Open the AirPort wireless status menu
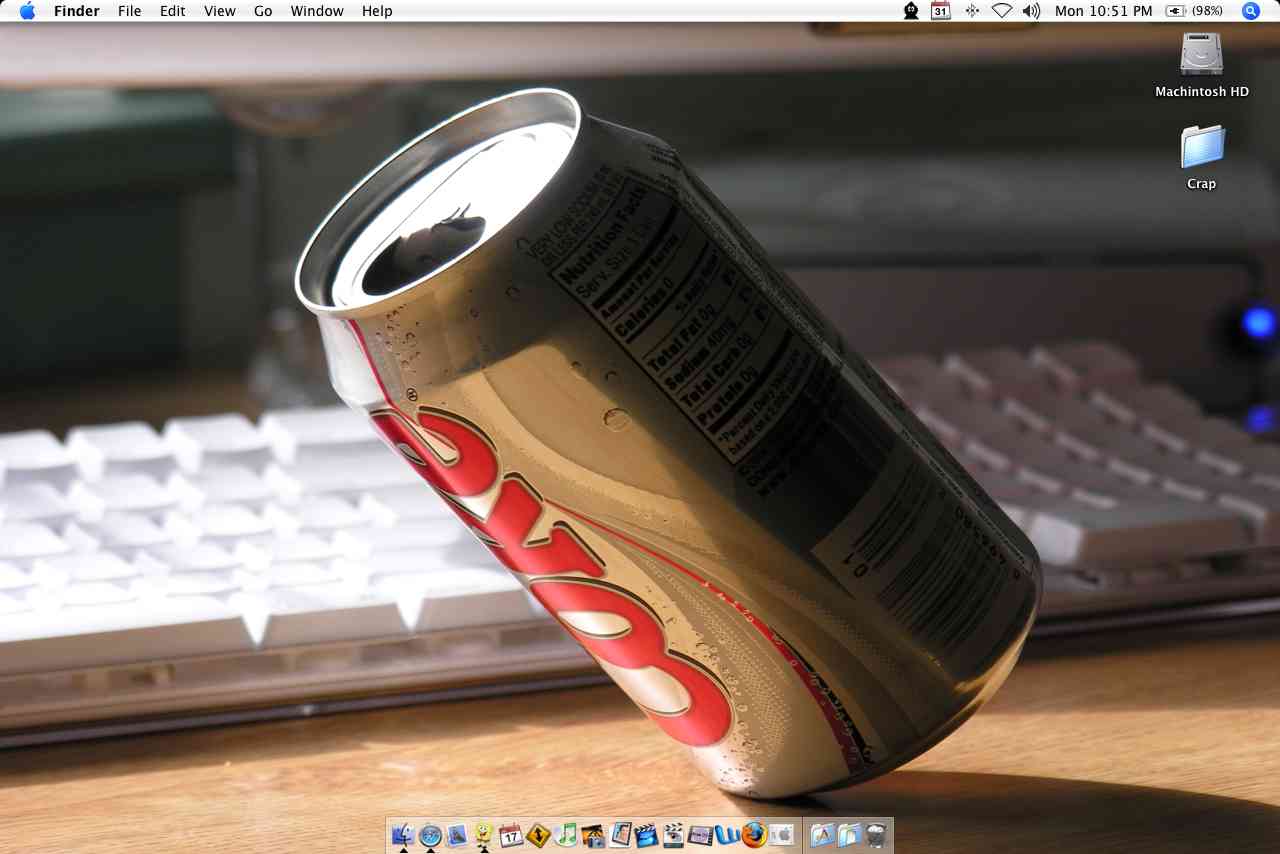The height and width of the screenshot is (854, 1280). pos(1002,11)
